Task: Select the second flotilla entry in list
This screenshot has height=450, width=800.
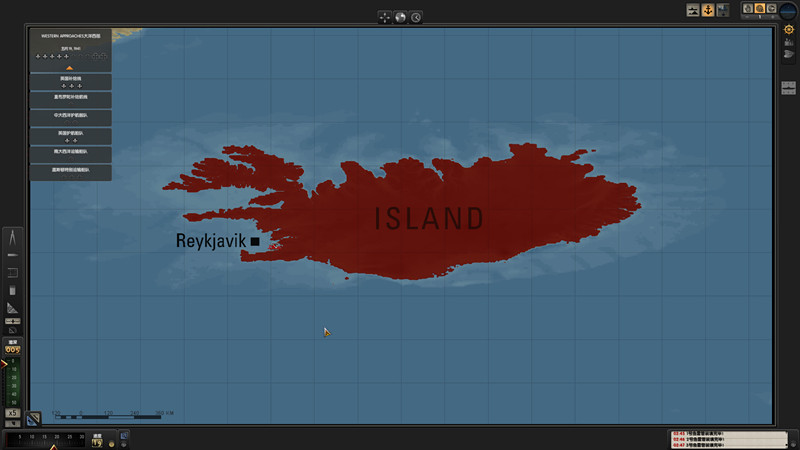Action: coord(69,98)
